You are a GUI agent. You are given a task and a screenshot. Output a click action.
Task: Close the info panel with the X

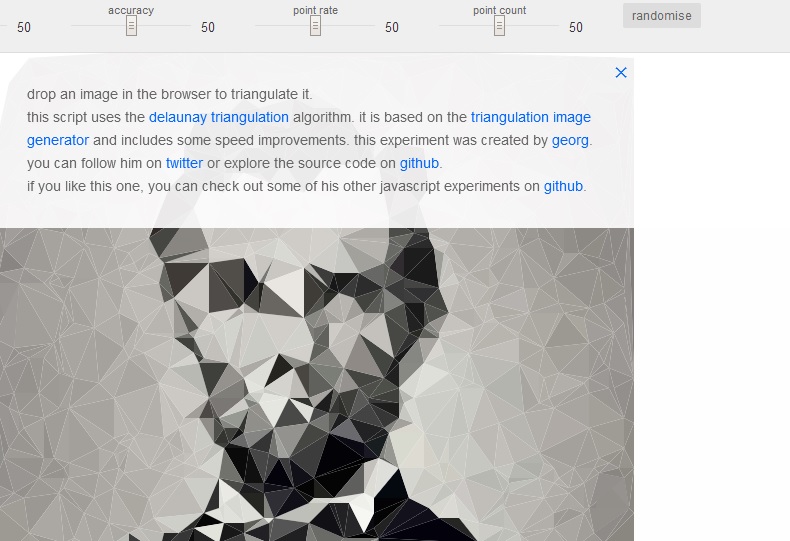tap(621, 72)
